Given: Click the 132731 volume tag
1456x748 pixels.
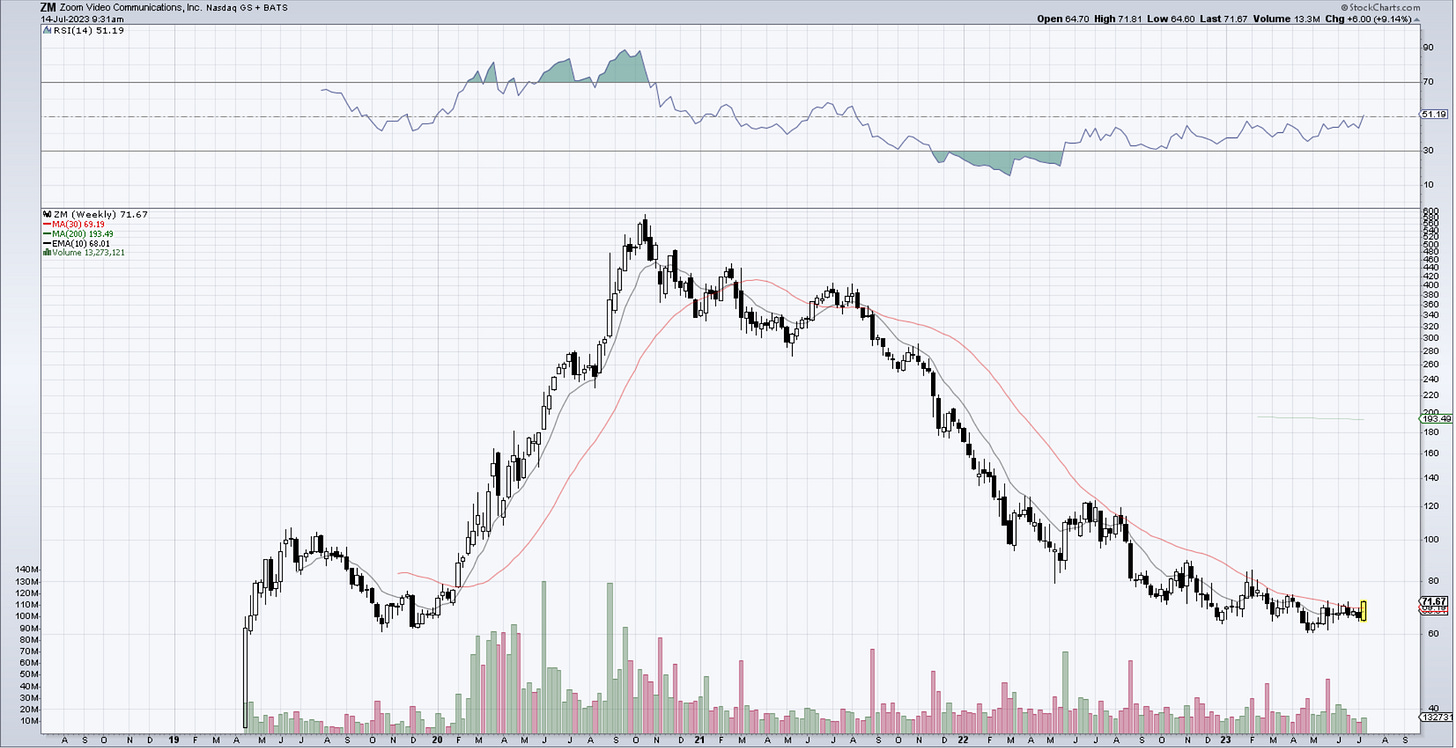Looking at the screenshot, I should tap(1435, 715).
